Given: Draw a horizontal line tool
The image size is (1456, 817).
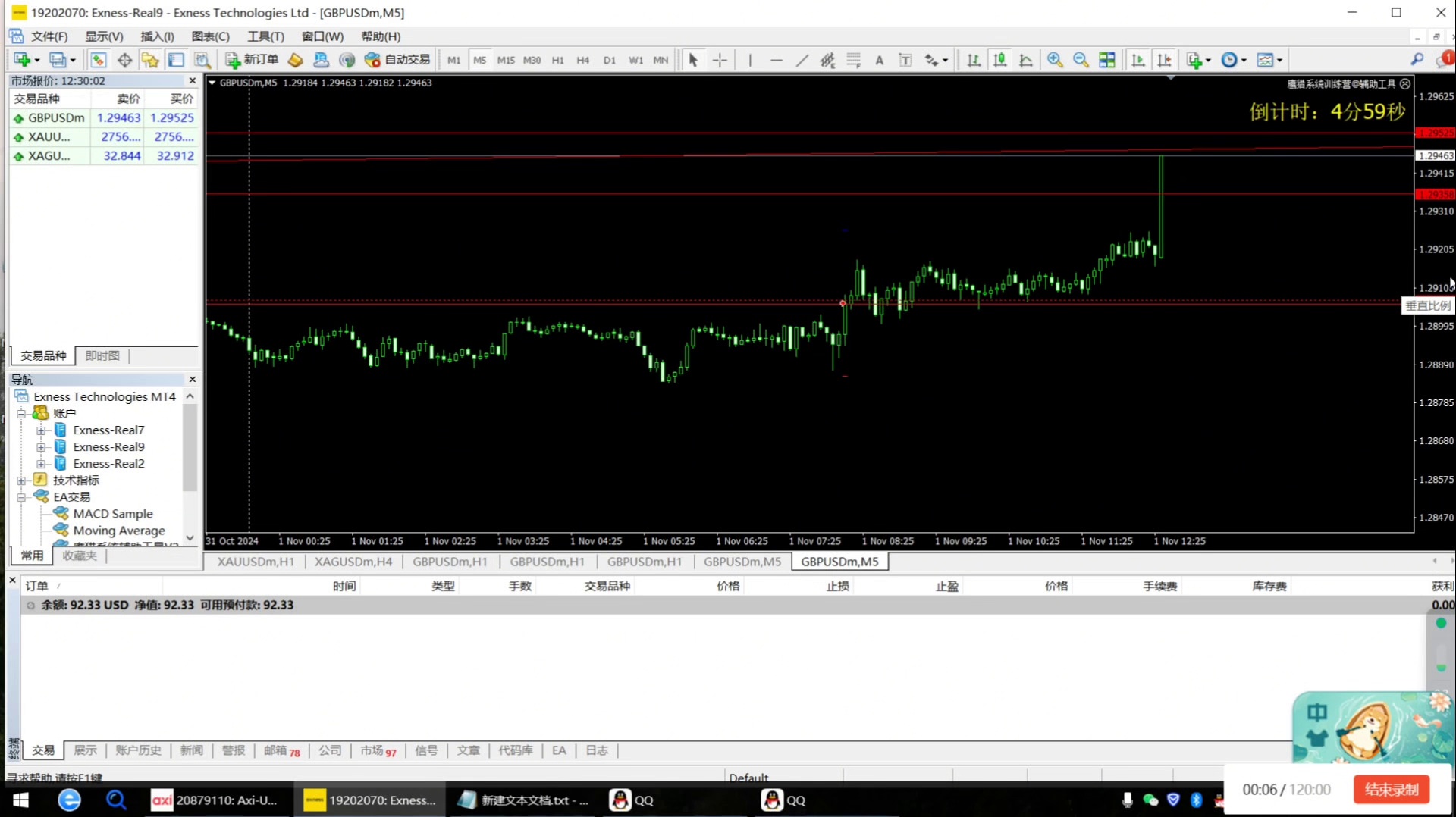Looking at the screenshot, I should [776, 60].
